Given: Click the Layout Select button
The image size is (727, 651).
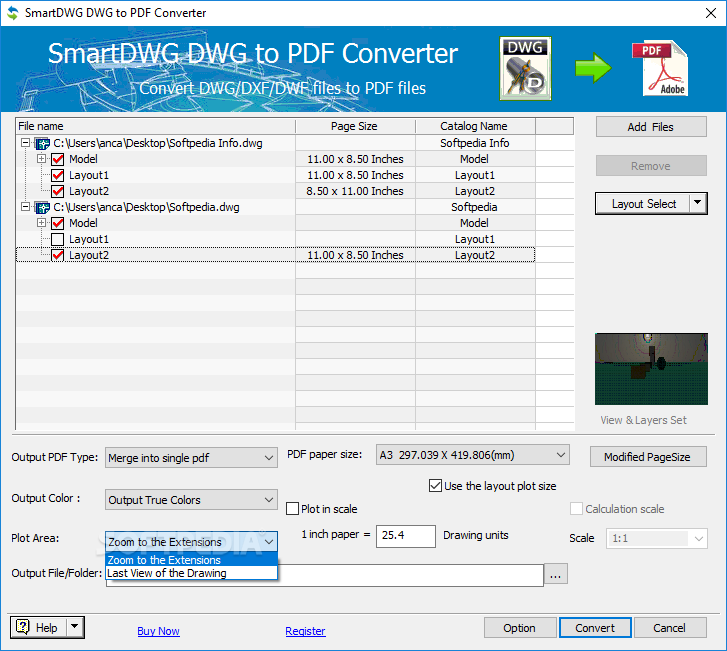Looking at the screenshot, I should 643,204.
